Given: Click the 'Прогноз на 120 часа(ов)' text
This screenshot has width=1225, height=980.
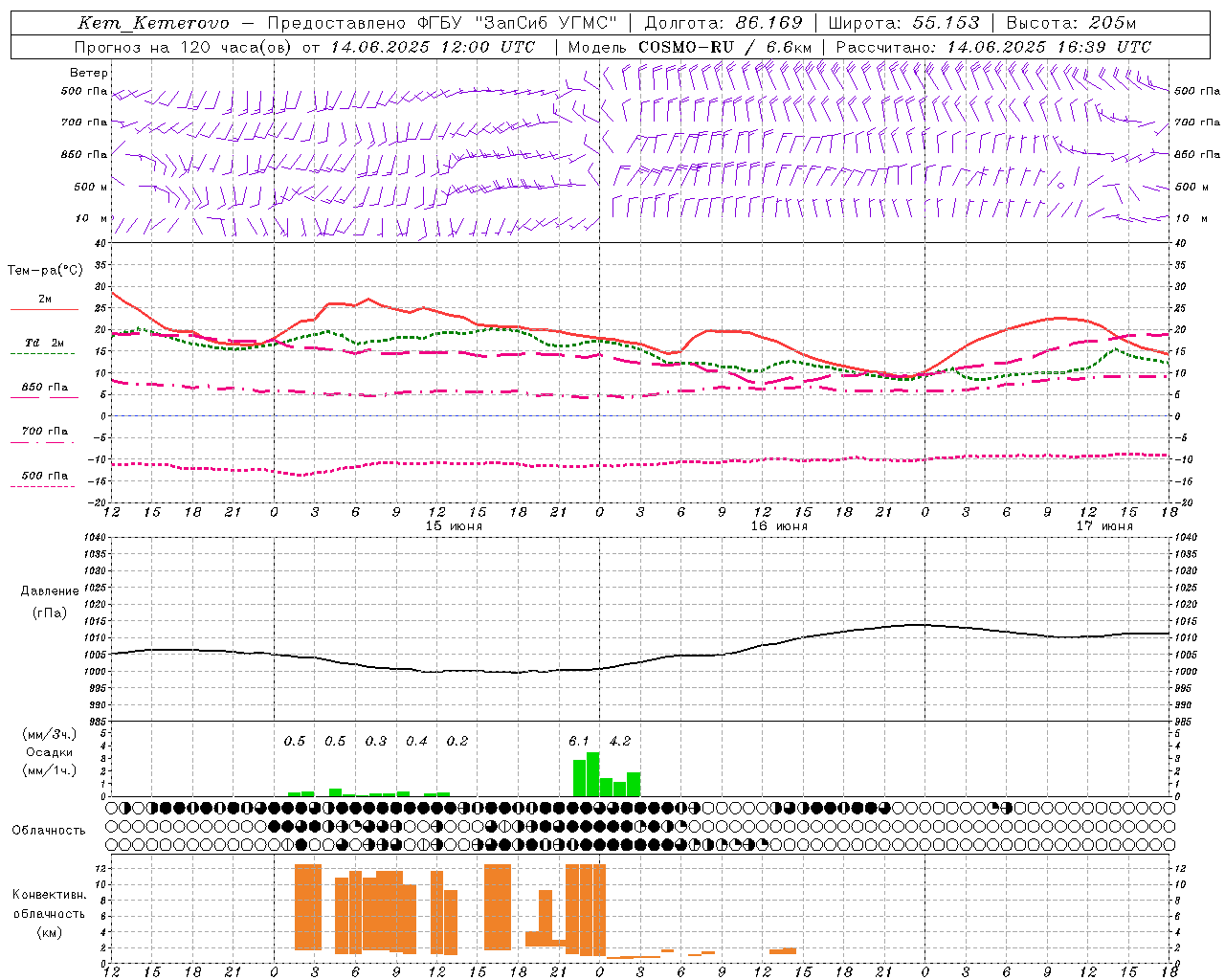Looking at the screenshot, I should point(184,47).
